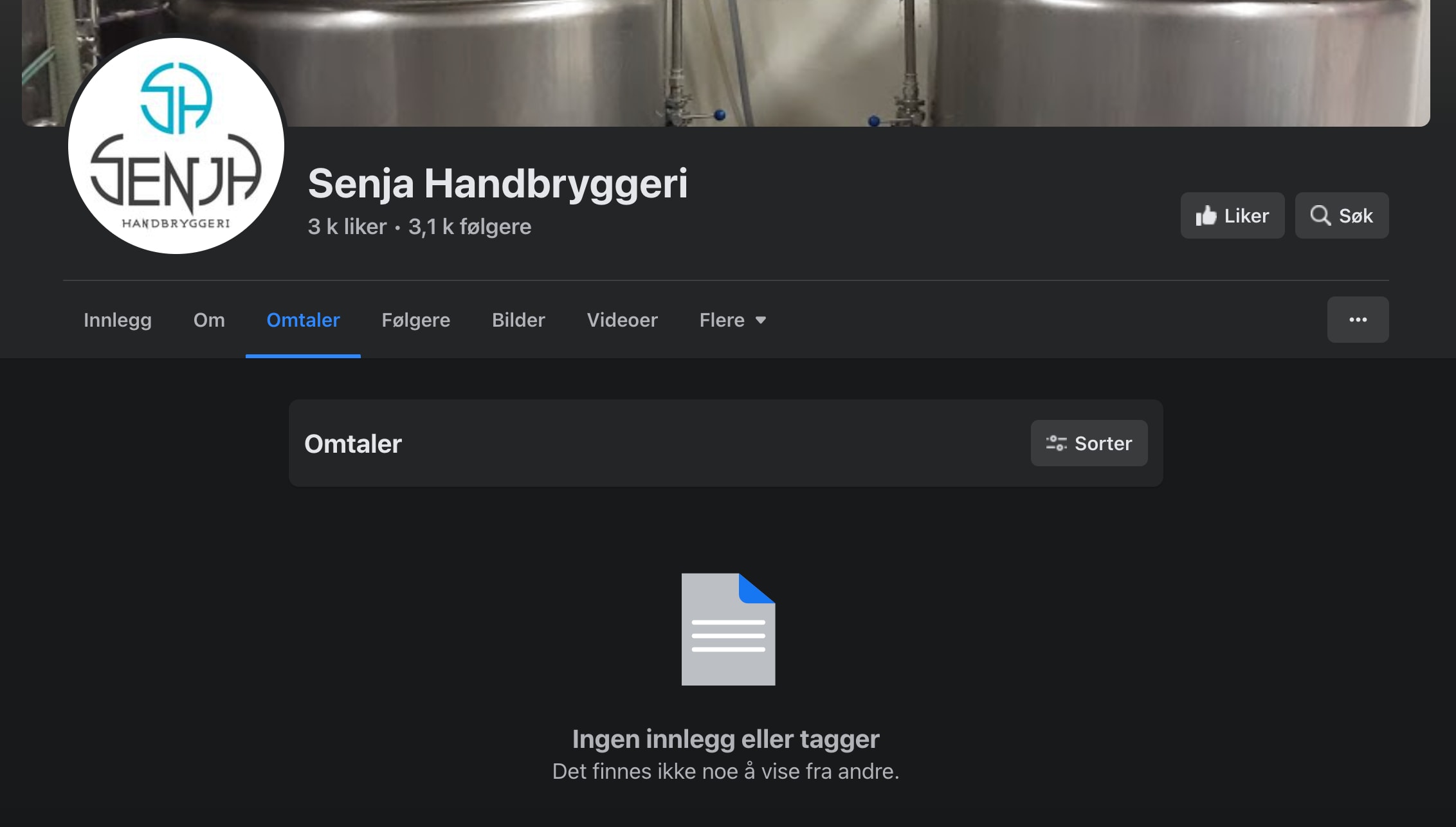The image size is (1456, 827).
Task: Expand the Flere dropdown tab
Action: pyautogui.click(x=733, y=320)
